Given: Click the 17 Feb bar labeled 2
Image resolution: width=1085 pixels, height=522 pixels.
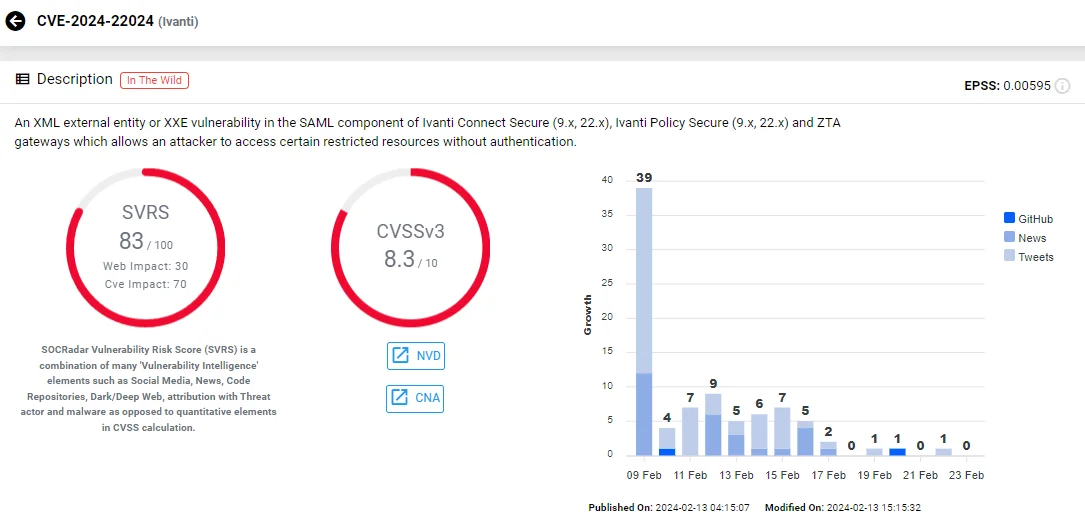Looking at the screenshot, I should (x=828, y=449).
